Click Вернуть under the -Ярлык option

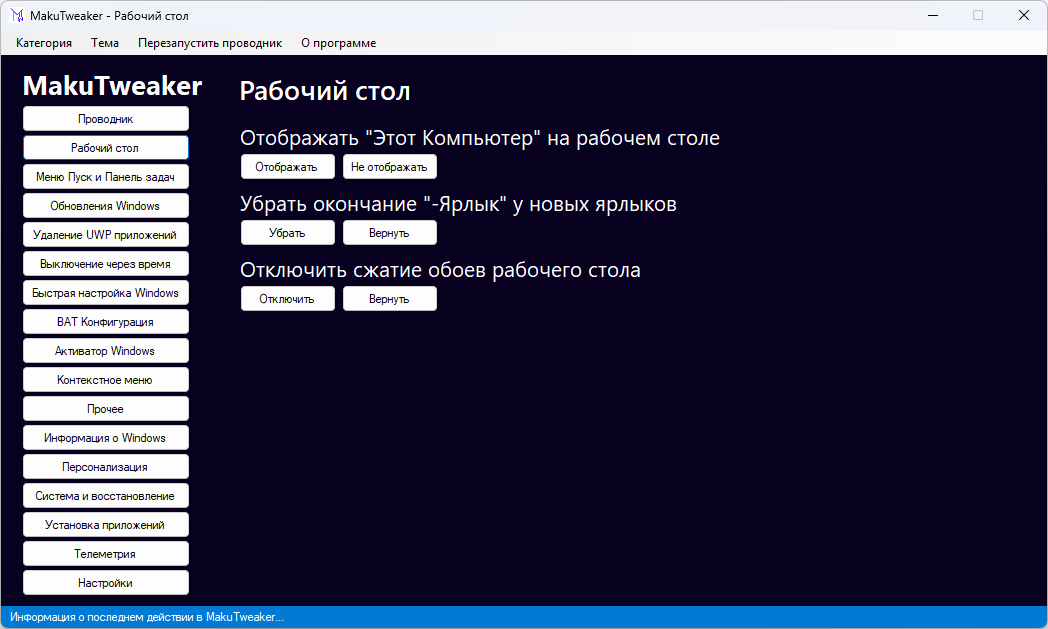point(390,233)
